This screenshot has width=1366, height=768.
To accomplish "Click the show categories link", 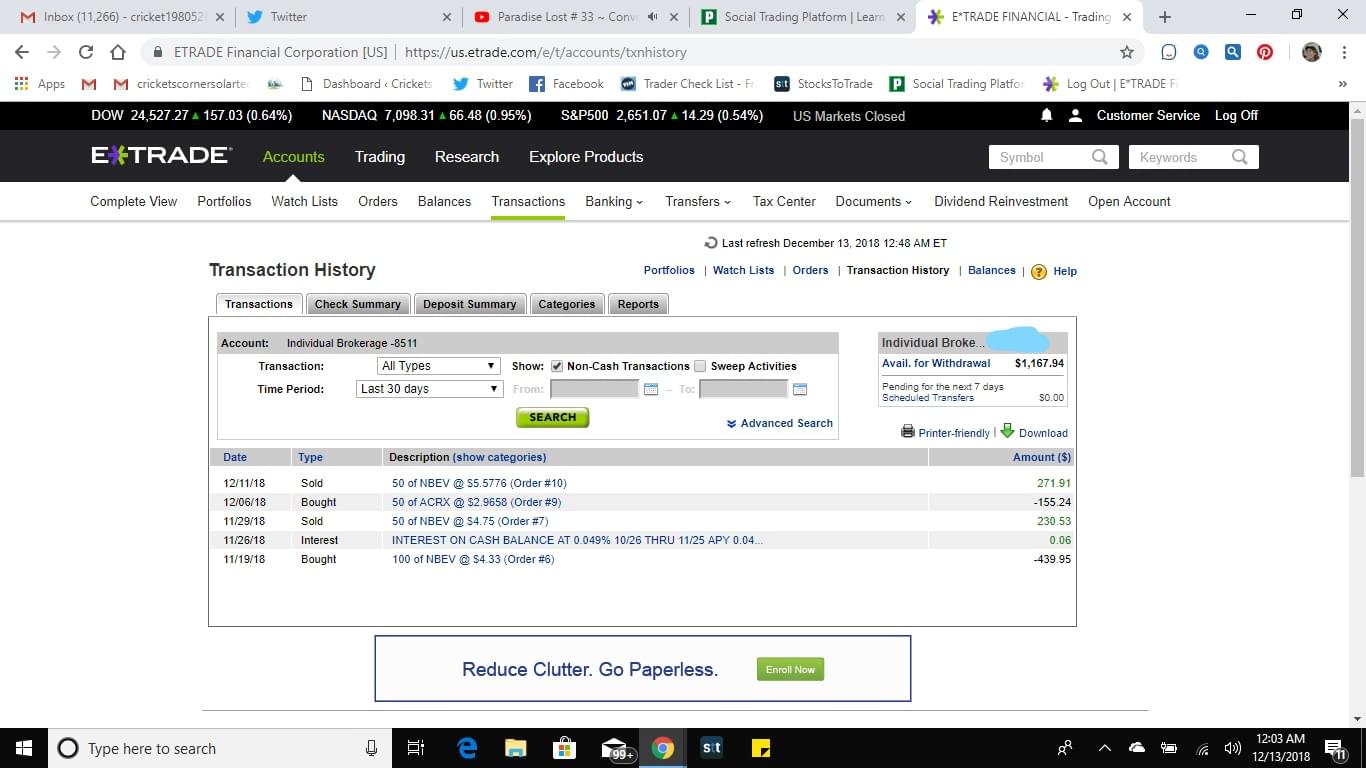I will pos(499,457).
